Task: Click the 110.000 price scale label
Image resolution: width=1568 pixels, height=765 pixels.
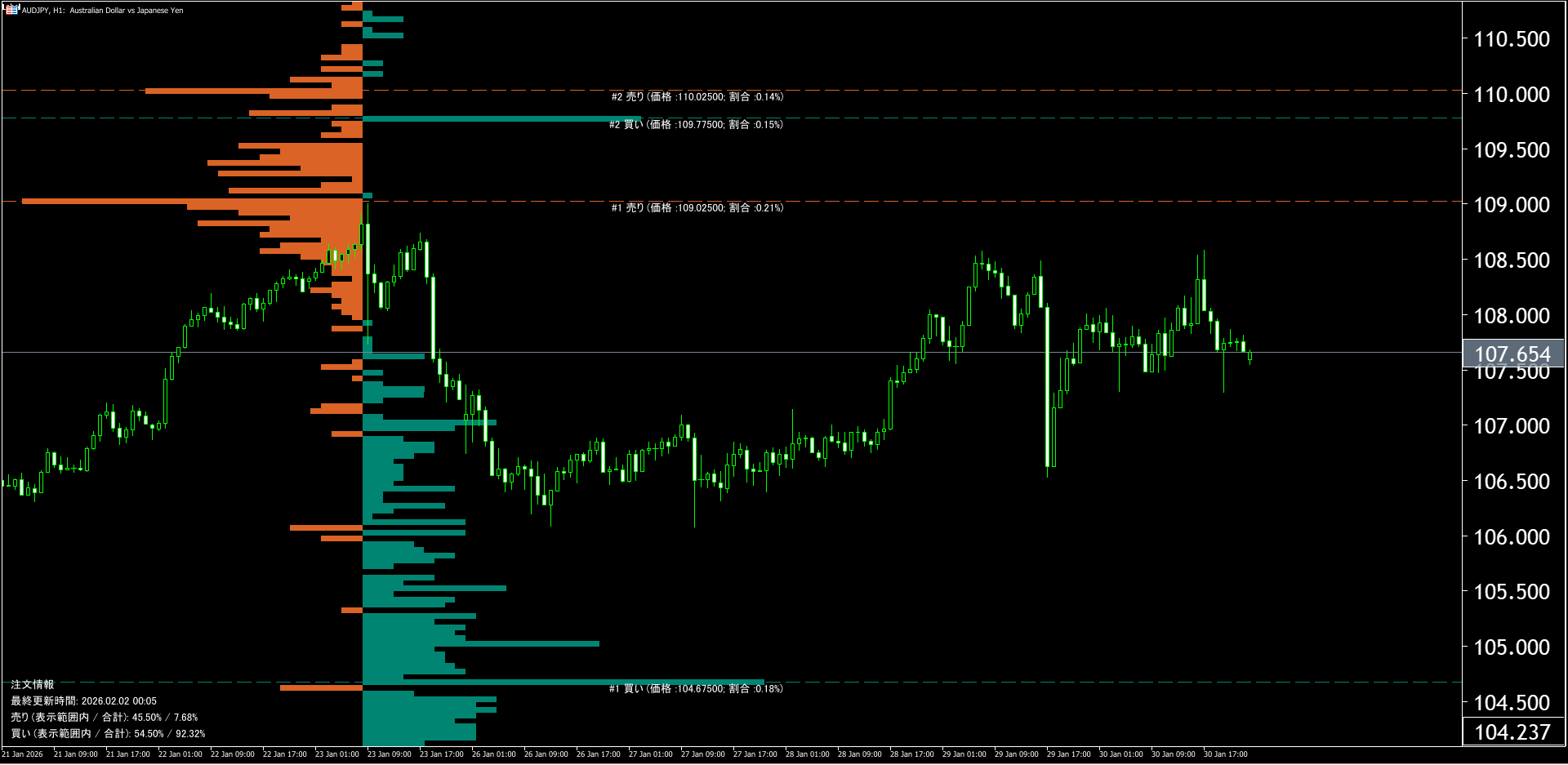Action: click(1512, 95)
